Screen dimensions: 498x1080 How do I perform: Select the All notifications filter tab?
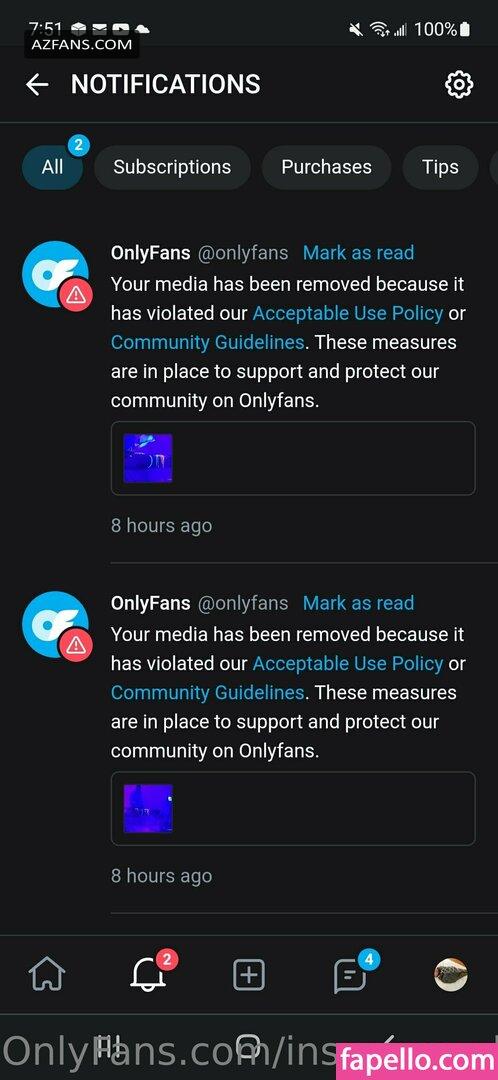[x=52, y=167]
